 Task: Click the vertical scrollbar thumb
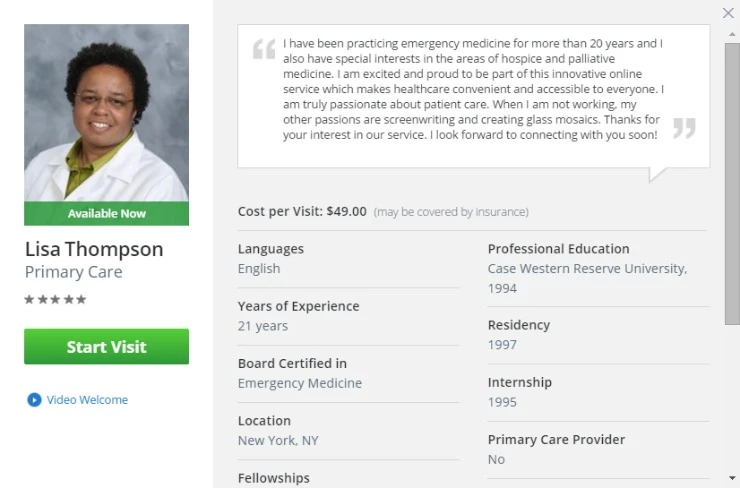(732, 184)
